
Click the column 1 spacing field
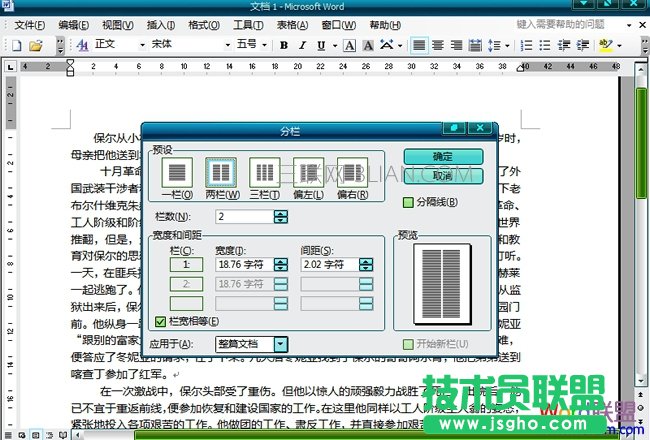tap(330, 265)
